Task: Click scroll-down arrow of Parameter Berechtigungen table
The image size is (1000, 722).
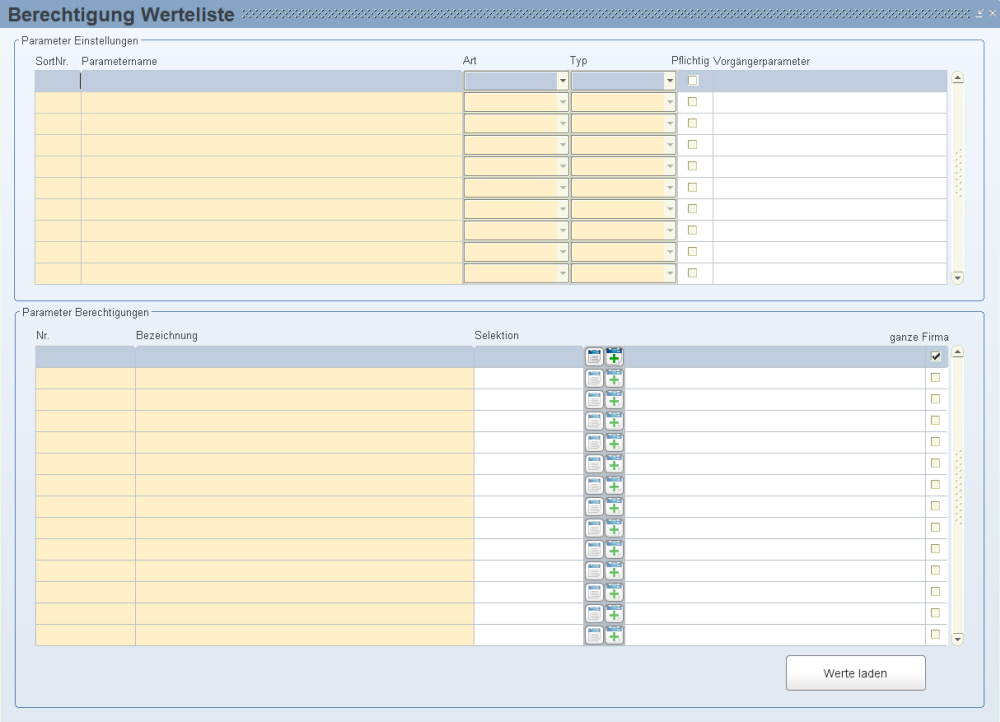Action: (958, 638)
